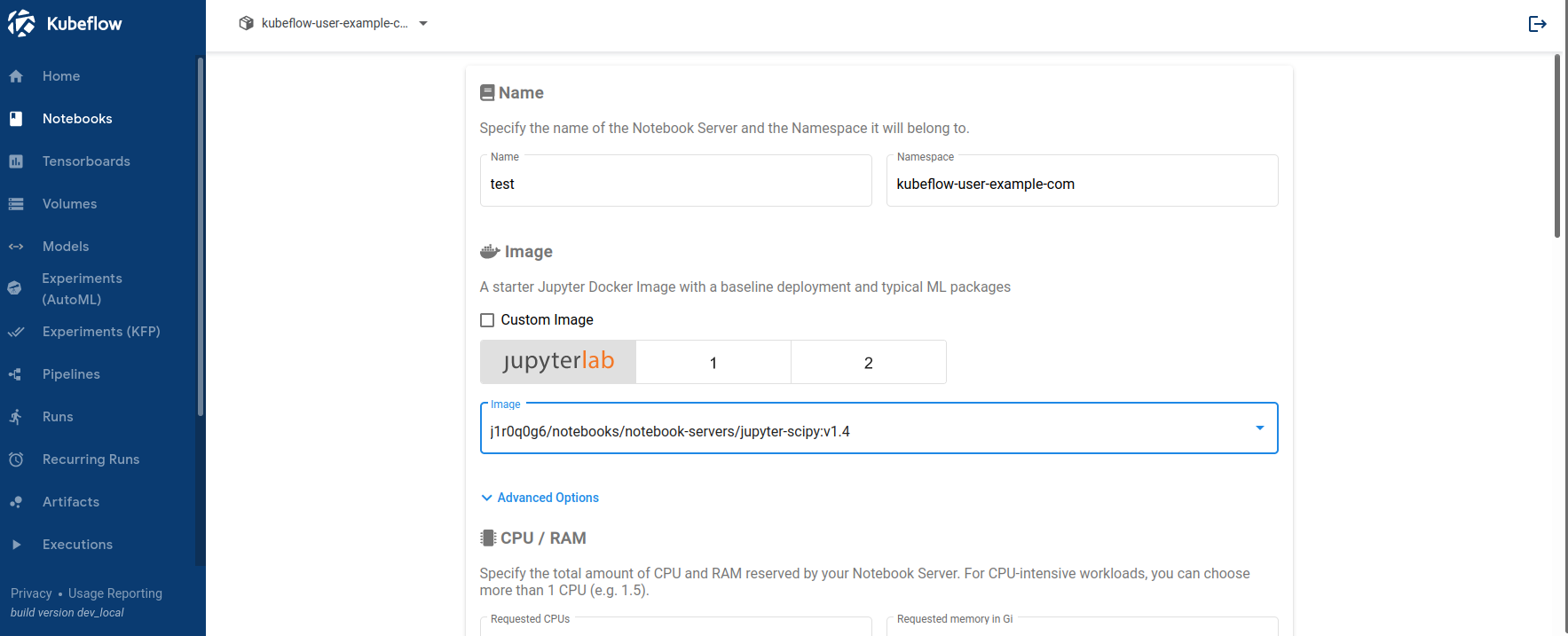Click the Docker whale icon beside Image heading

[490, 252]
